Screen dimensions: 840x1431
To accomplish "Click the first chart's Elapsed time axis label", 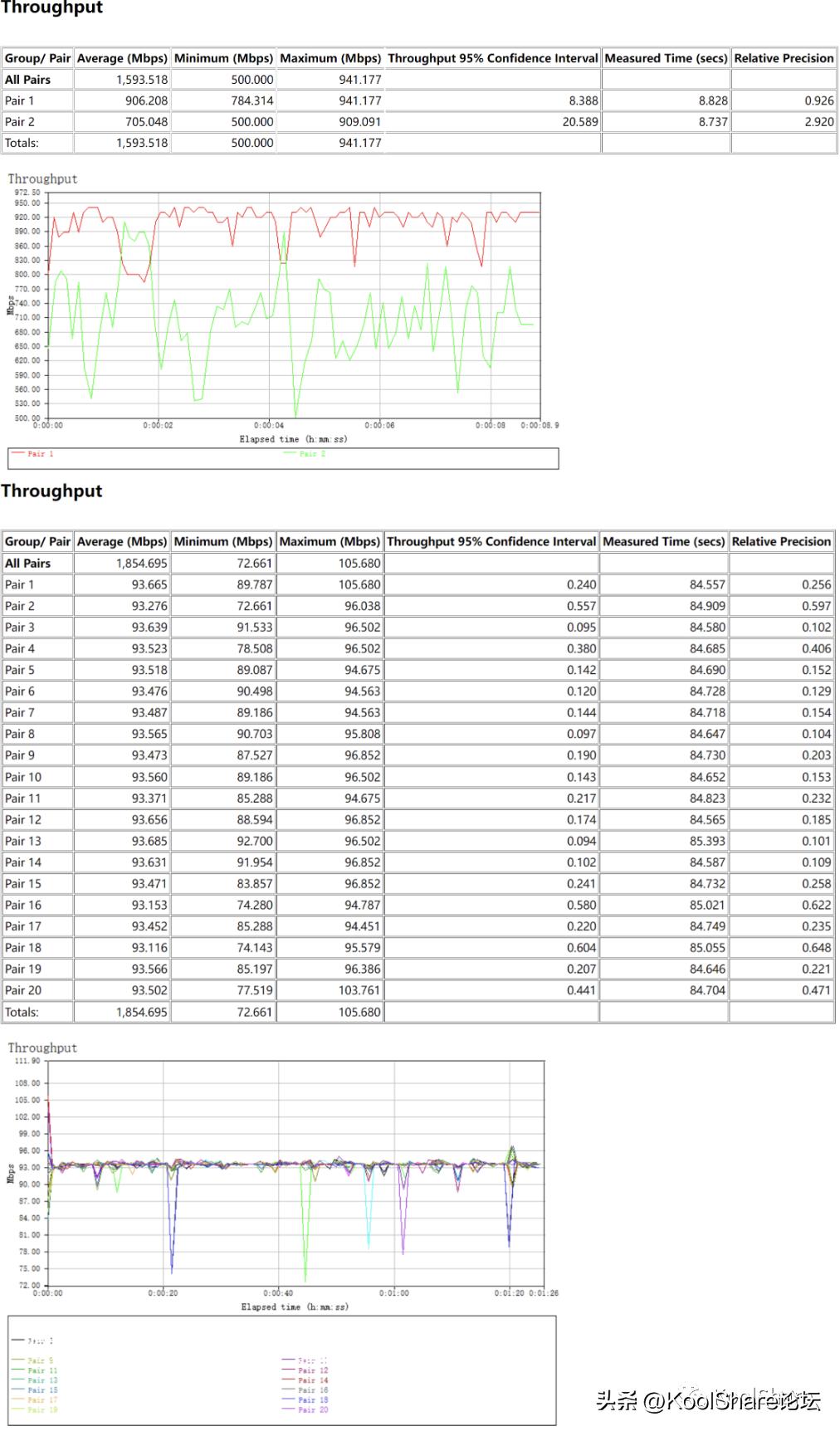I will (294, 439).
